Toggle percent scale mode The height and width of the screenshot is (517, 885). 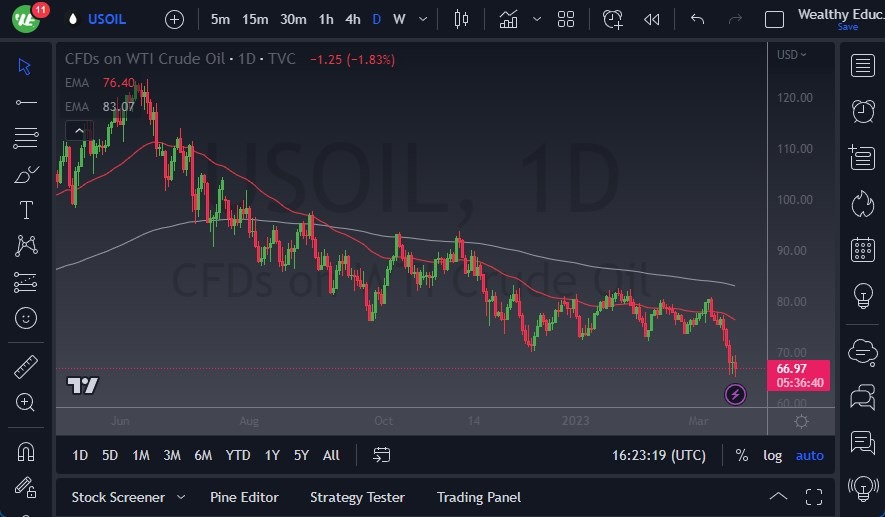[x=741, y=455]
